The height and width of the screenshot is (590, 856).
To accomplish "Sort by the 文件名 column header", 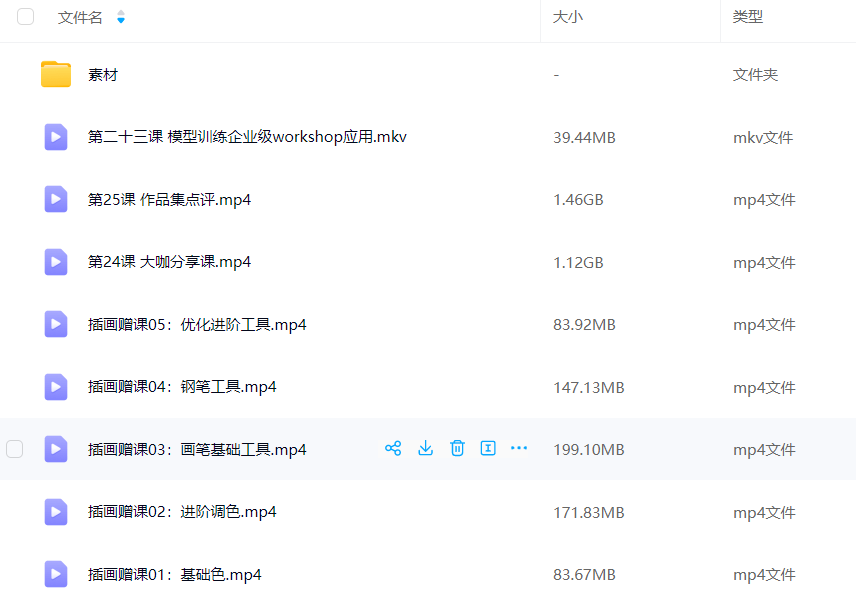I will pyautogui.click(x=80, y=17).
